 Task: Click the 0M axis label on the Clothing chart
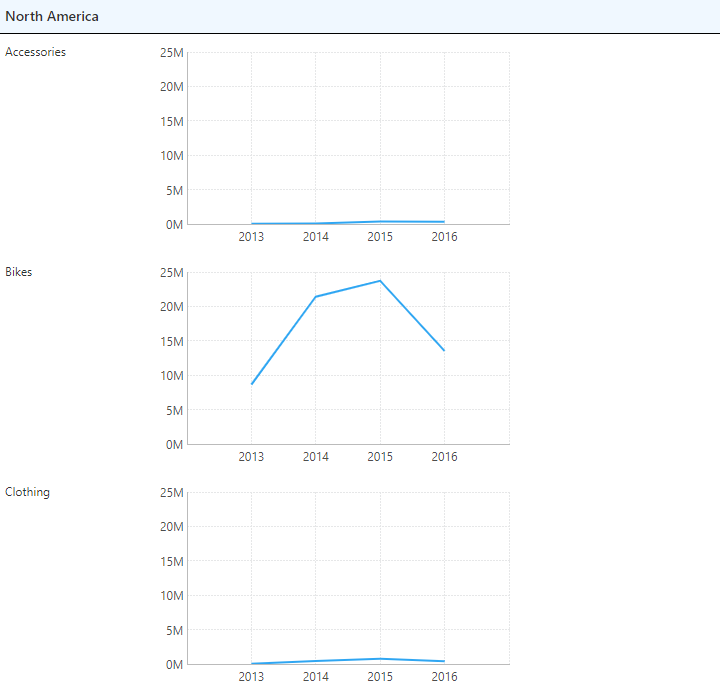coord(174,665)
